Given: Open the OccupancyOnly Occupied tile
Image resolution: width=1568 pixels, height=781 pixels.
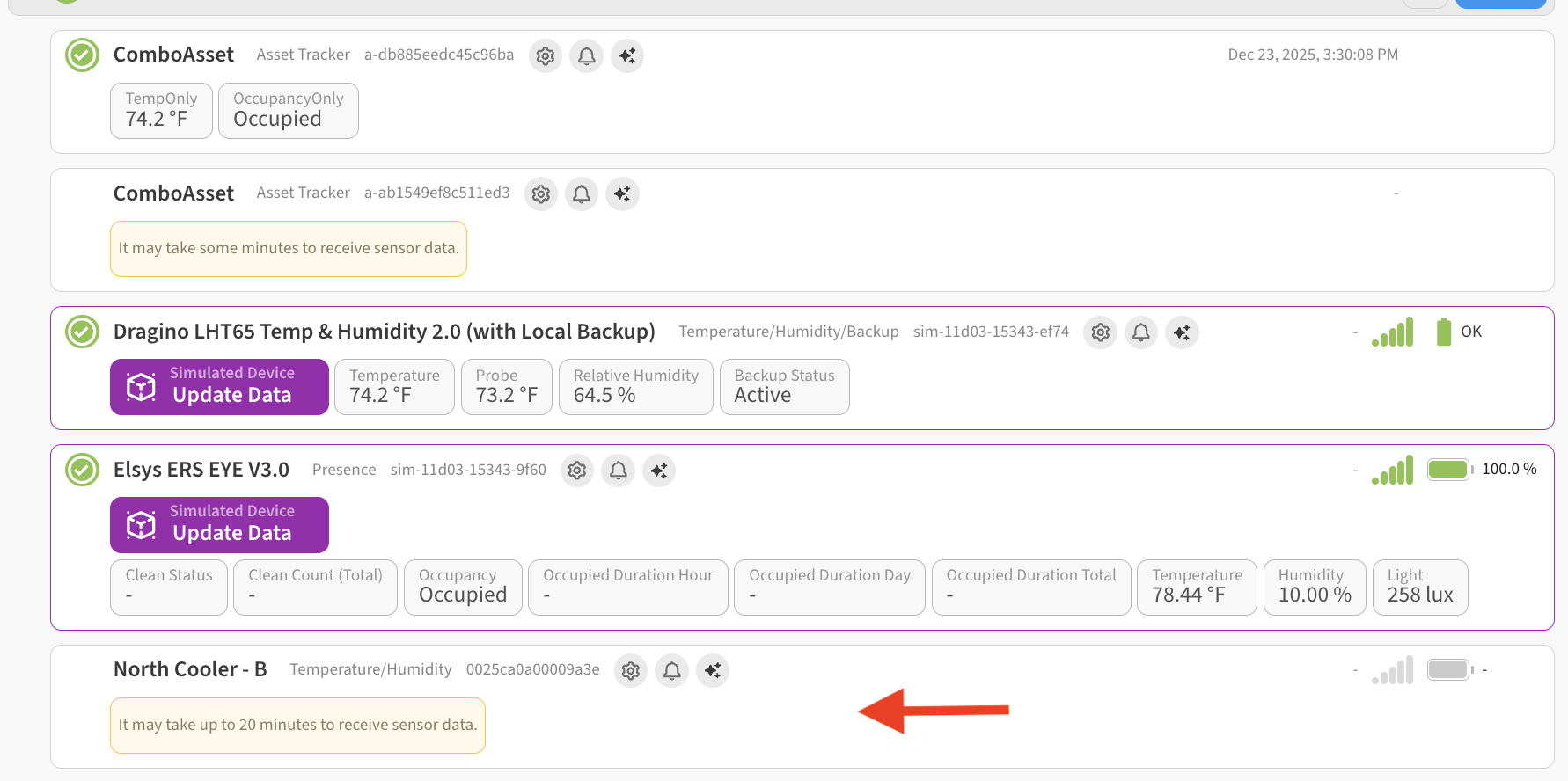Looking at the screenshot, I should click(288, 111).
